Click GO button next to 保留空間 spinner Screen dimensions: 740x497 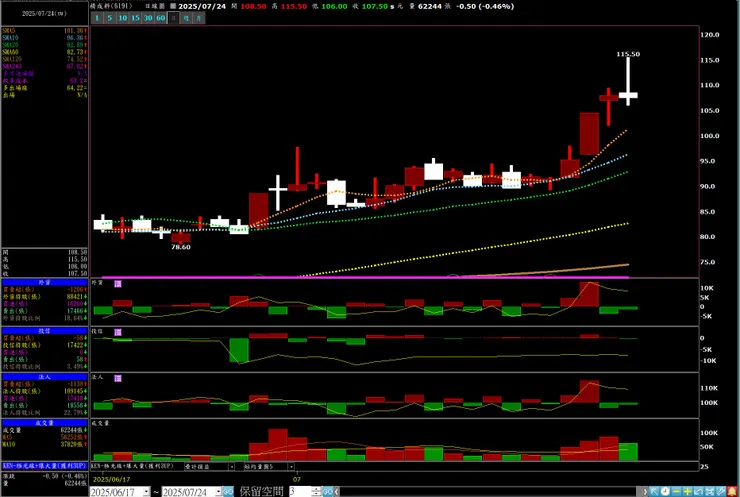point(328,491)
